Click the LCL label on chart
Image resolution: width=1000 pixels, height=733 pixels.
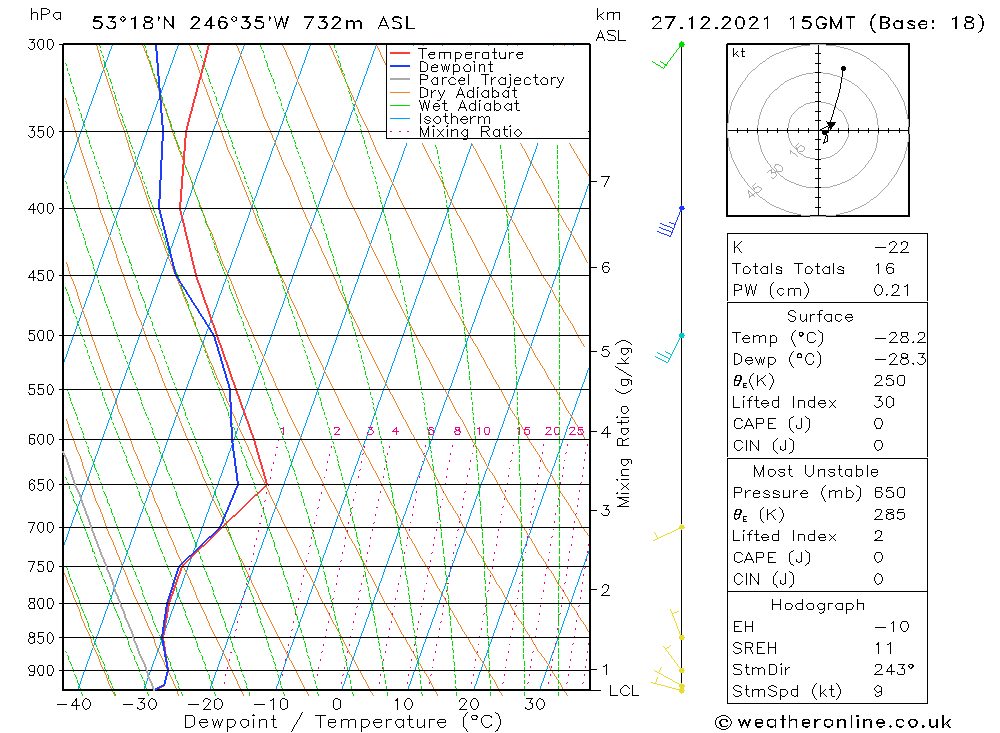(624, 691)
